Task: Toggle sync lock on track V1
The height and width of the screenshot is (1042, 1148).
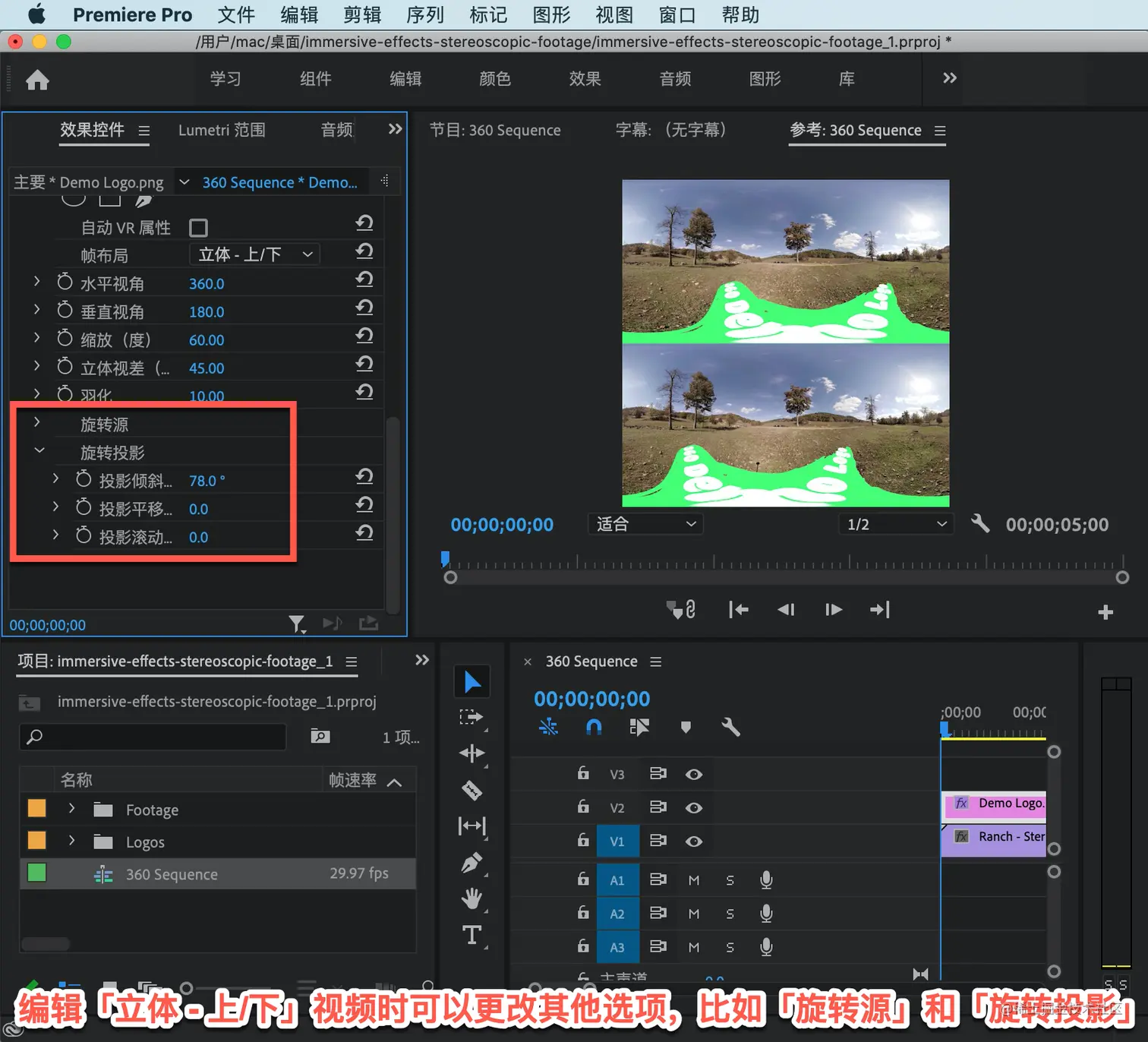Action: [x=658, y=841]
